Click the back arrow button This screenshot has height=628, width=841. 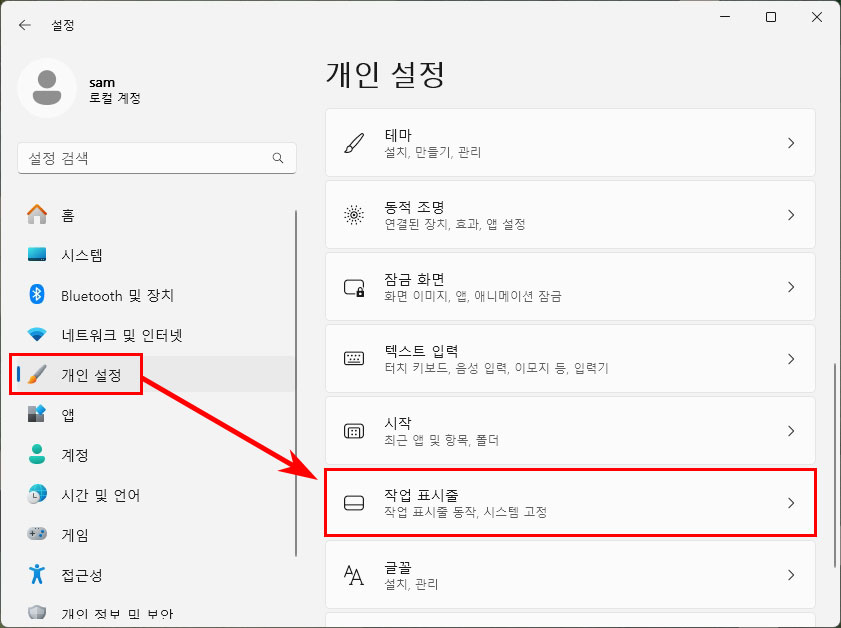[22, 25]
